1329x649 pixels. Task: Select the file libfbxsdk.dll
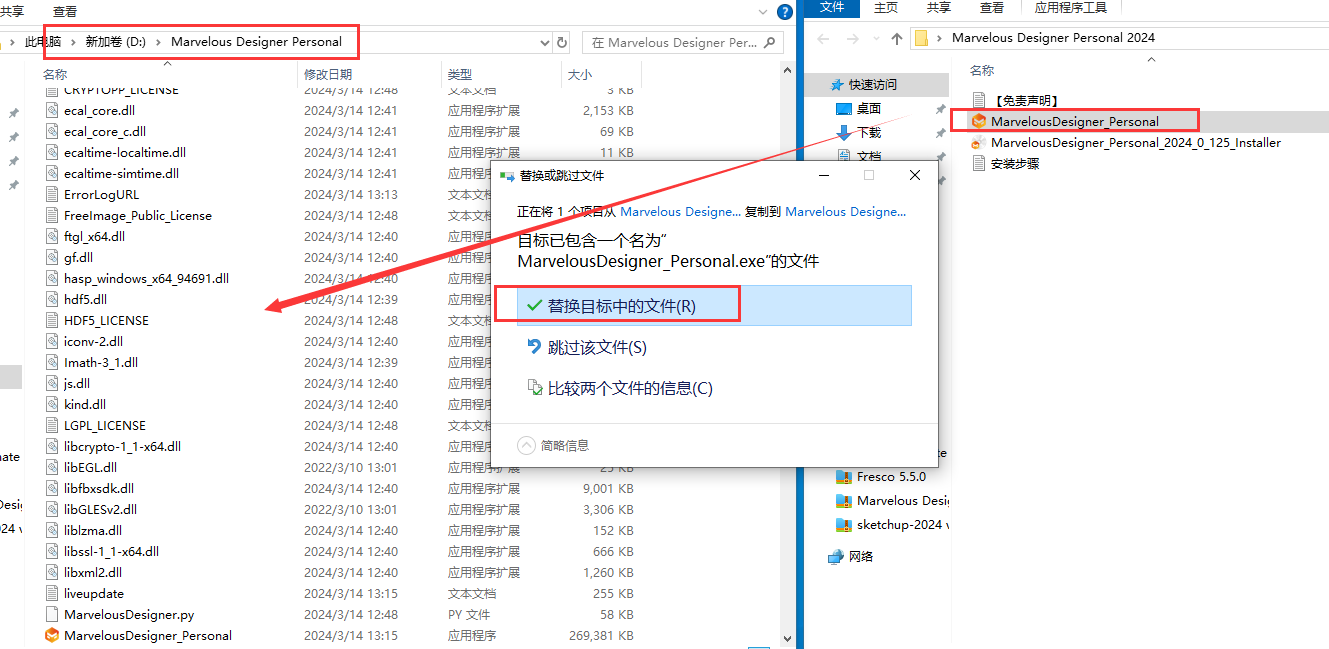coord(99,488)
